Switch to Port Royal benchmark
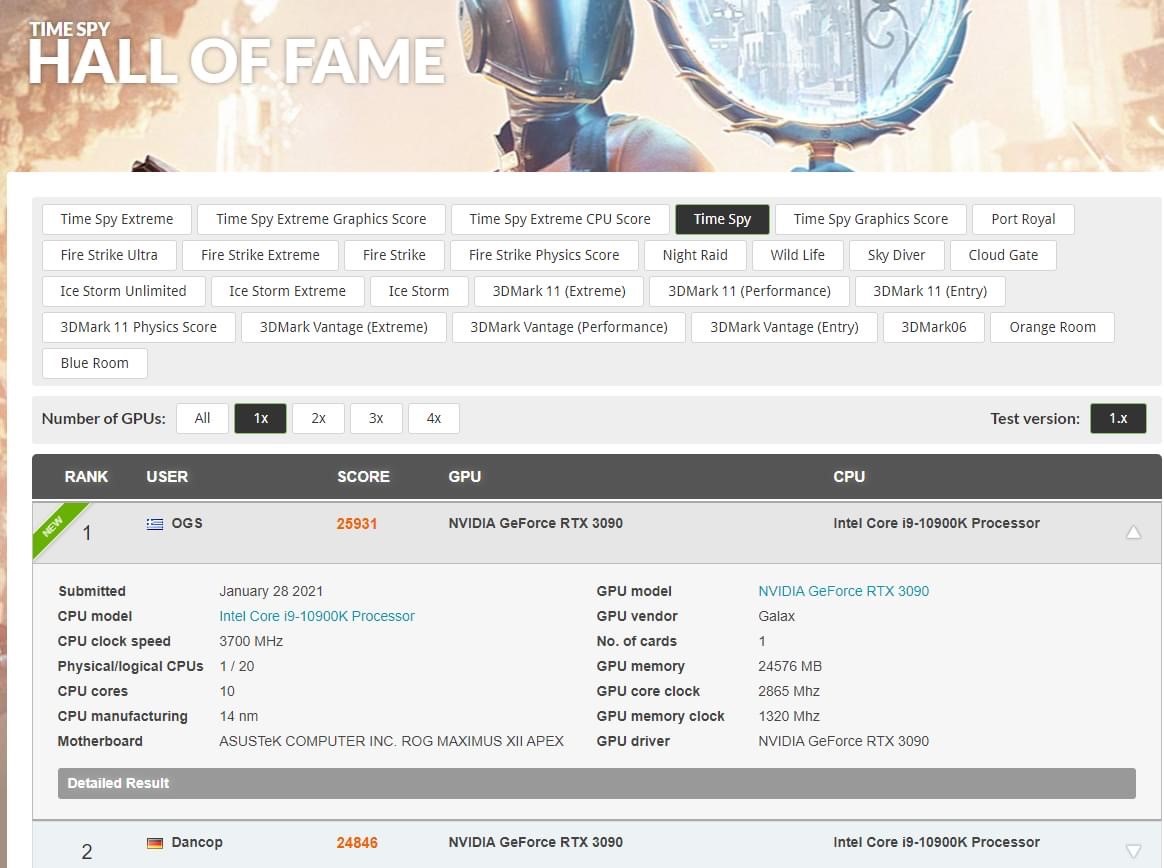Image resolution: width=1164 pixels, height=868 pixels. 1023,219
